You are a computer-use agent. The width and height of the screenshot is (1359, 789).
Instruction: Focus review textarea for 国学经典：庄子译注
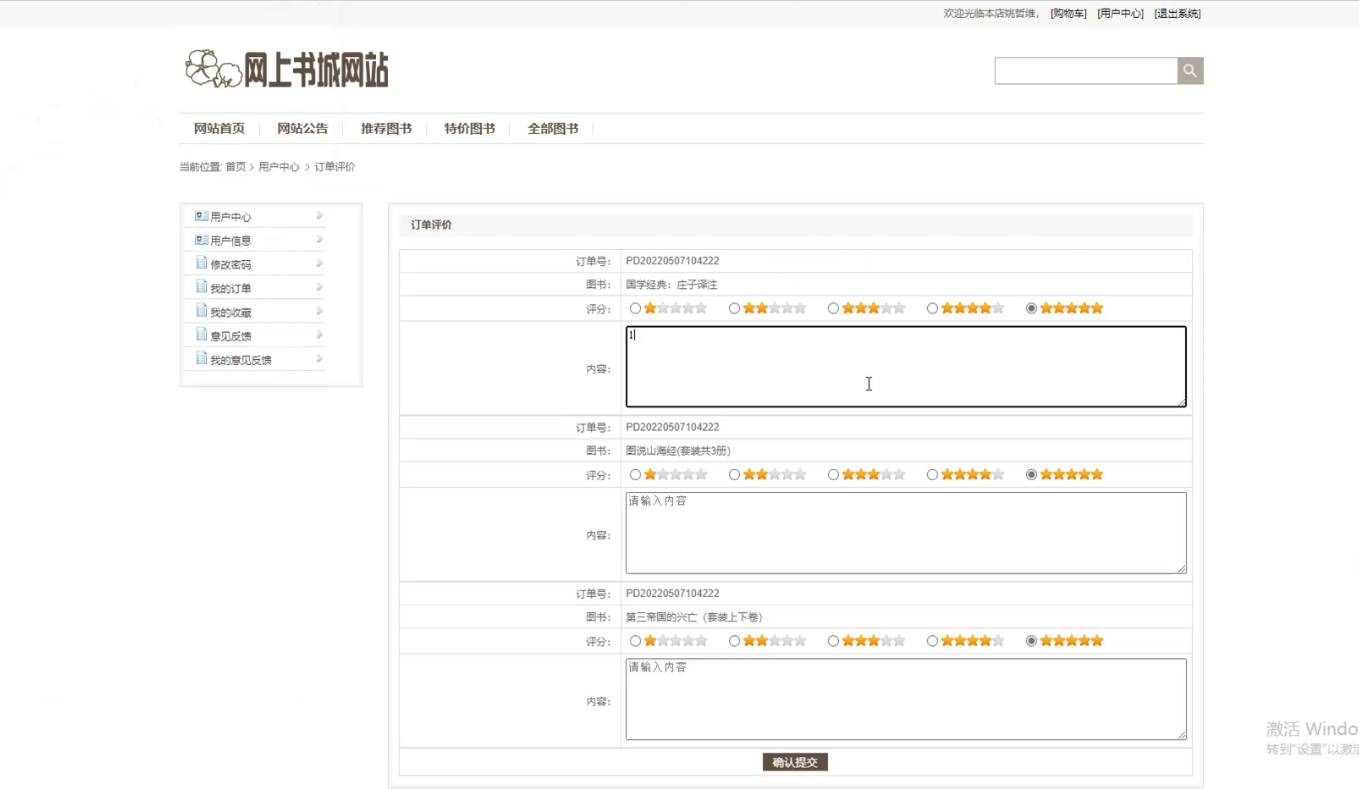tap(906, 366)
